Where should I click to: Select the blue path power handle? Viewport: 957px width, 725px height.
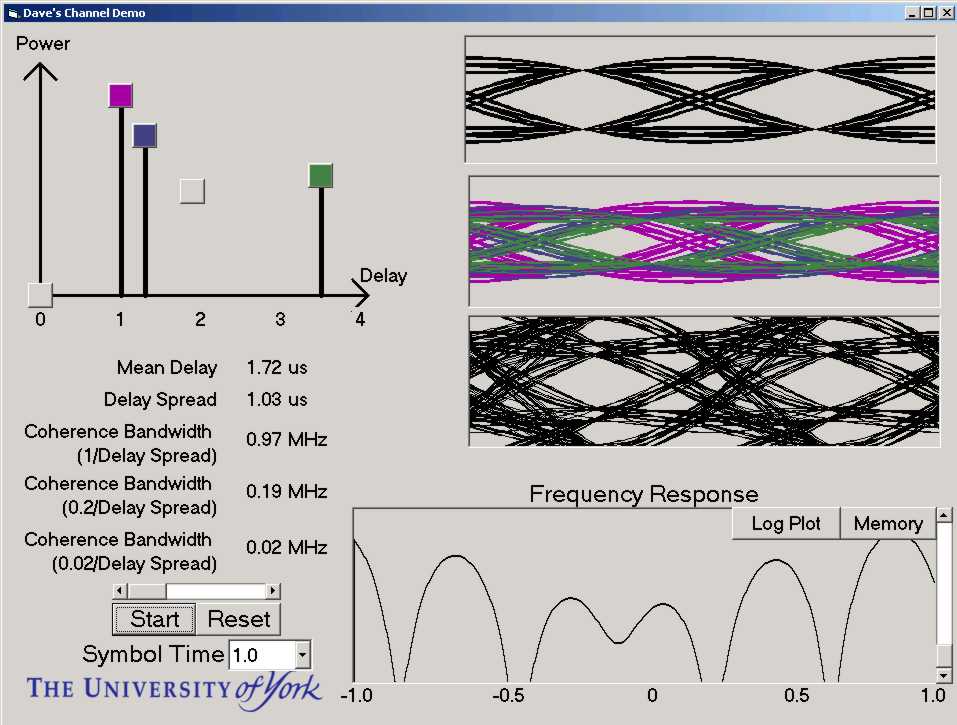pyautogui.click(x=145, y=136)
